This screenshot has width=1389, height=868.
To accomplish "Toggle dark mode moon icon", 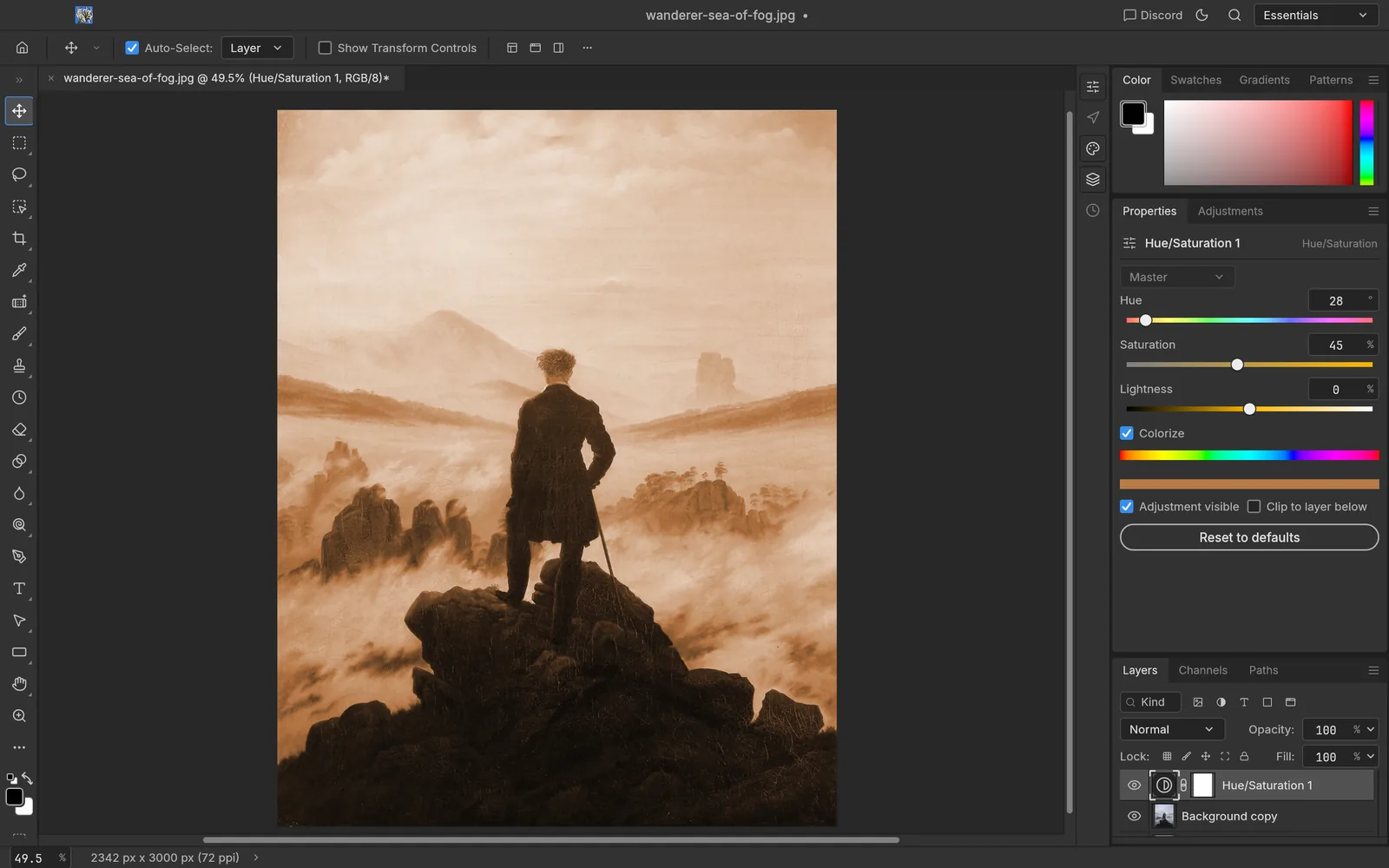I will 1202,16.
